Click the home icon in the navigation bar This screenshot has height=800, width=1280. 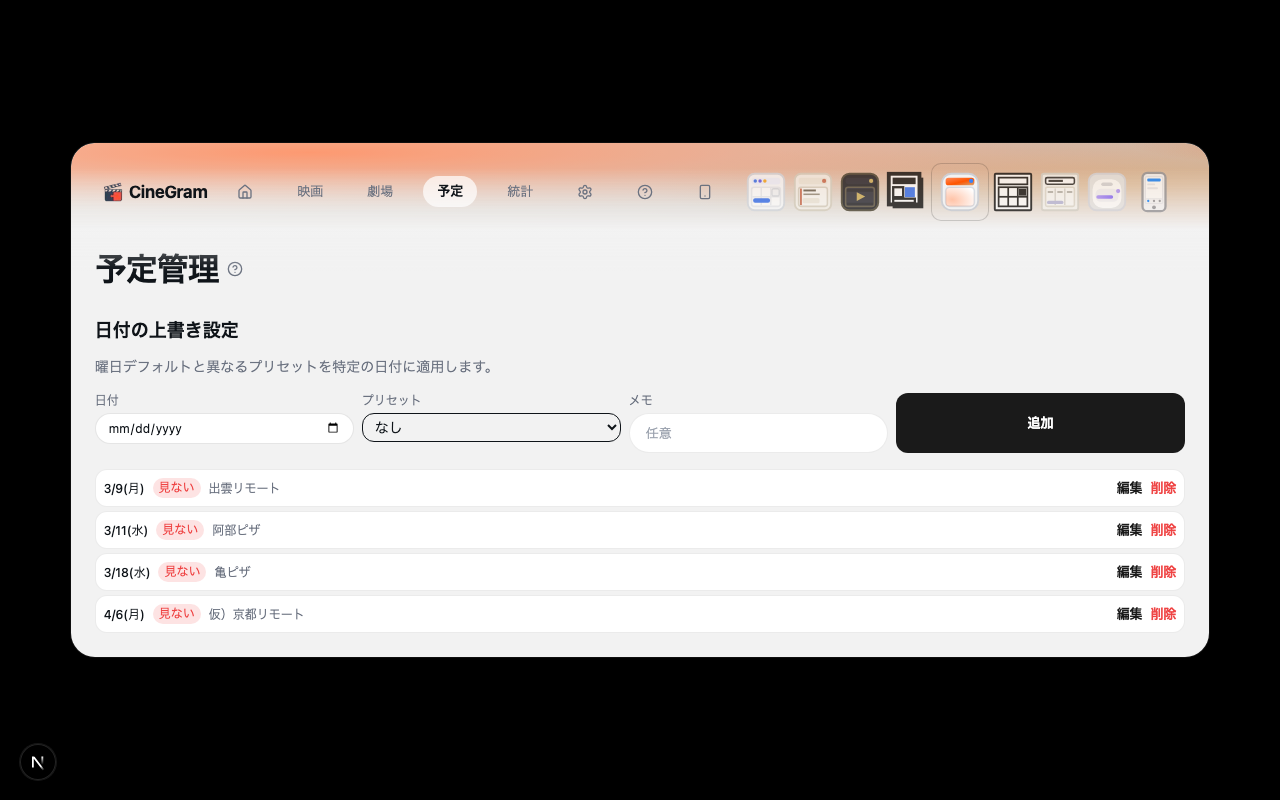coord(244,191)
